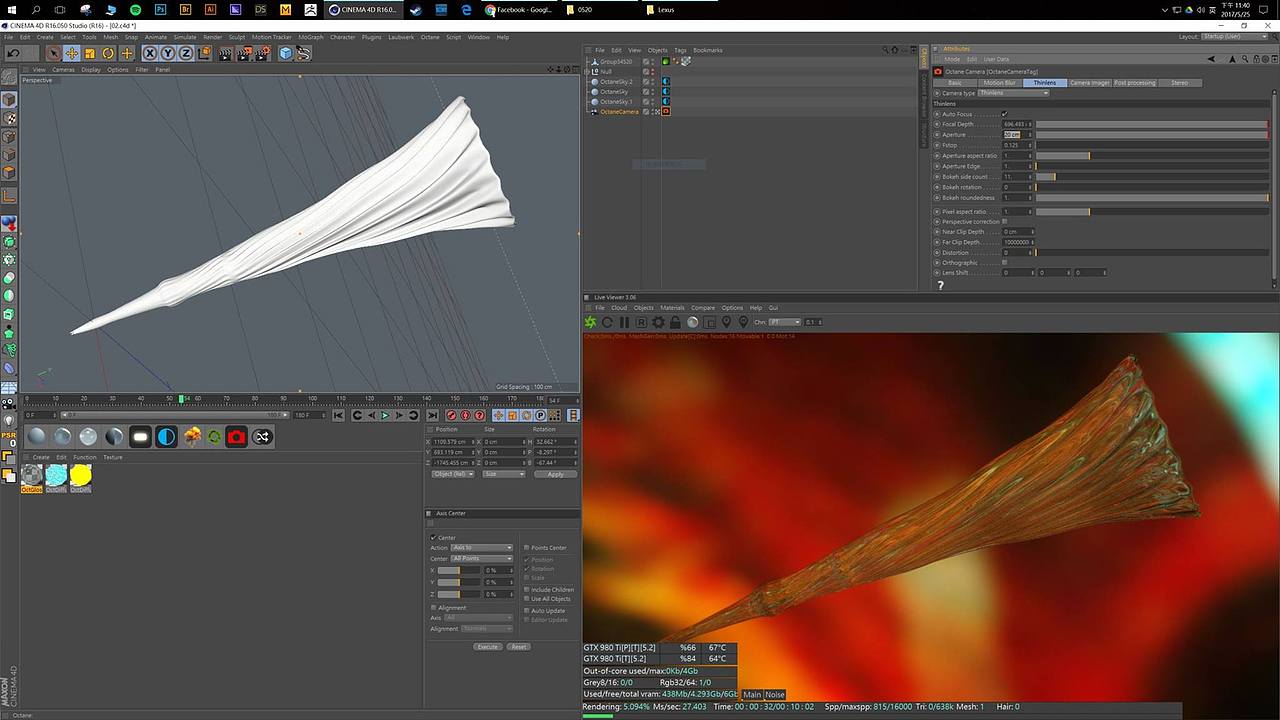This screenshot has height=720, width=1280.
Task: Select the Scale tool
Action: [90, 53]
